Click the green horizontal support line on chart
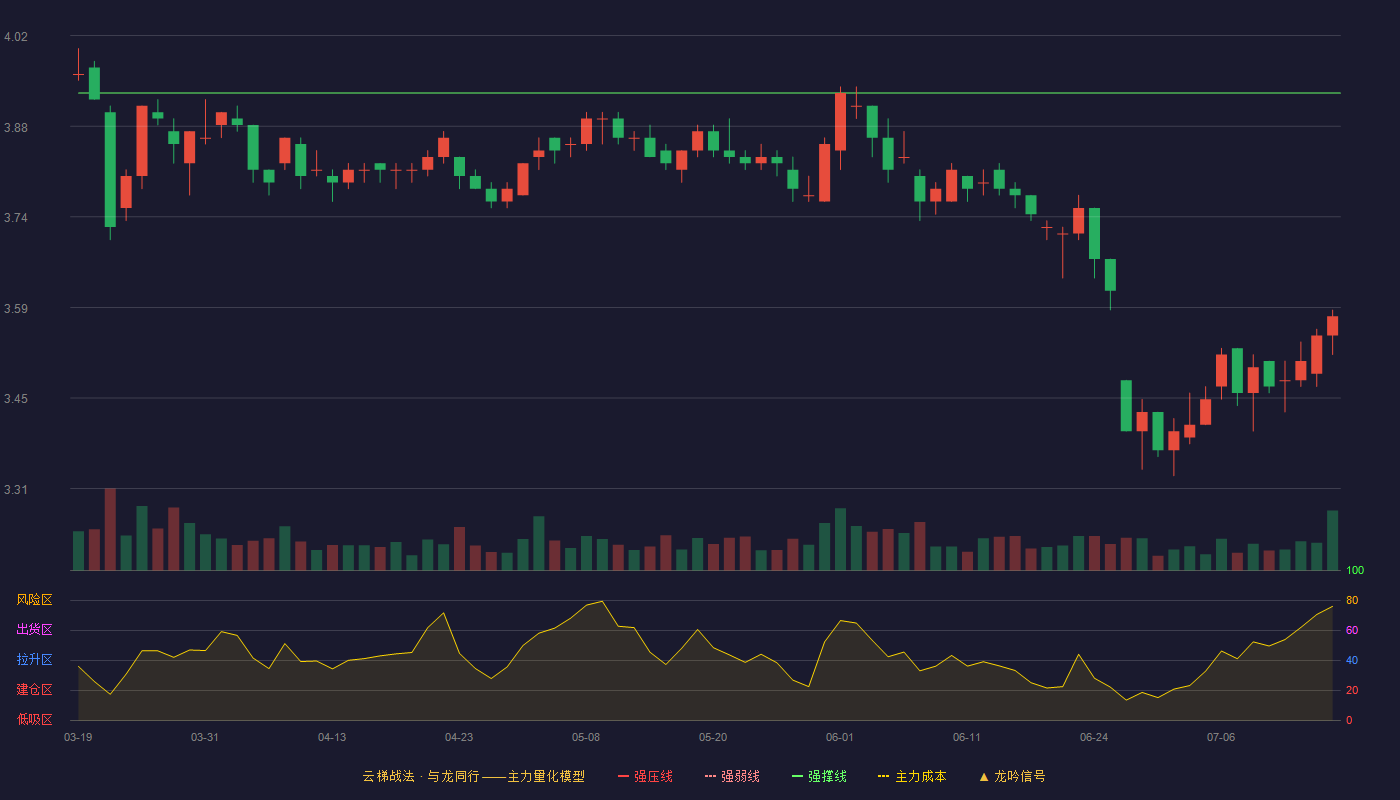1400x800 pixels. pyautogui.click(x=709, y=93)
